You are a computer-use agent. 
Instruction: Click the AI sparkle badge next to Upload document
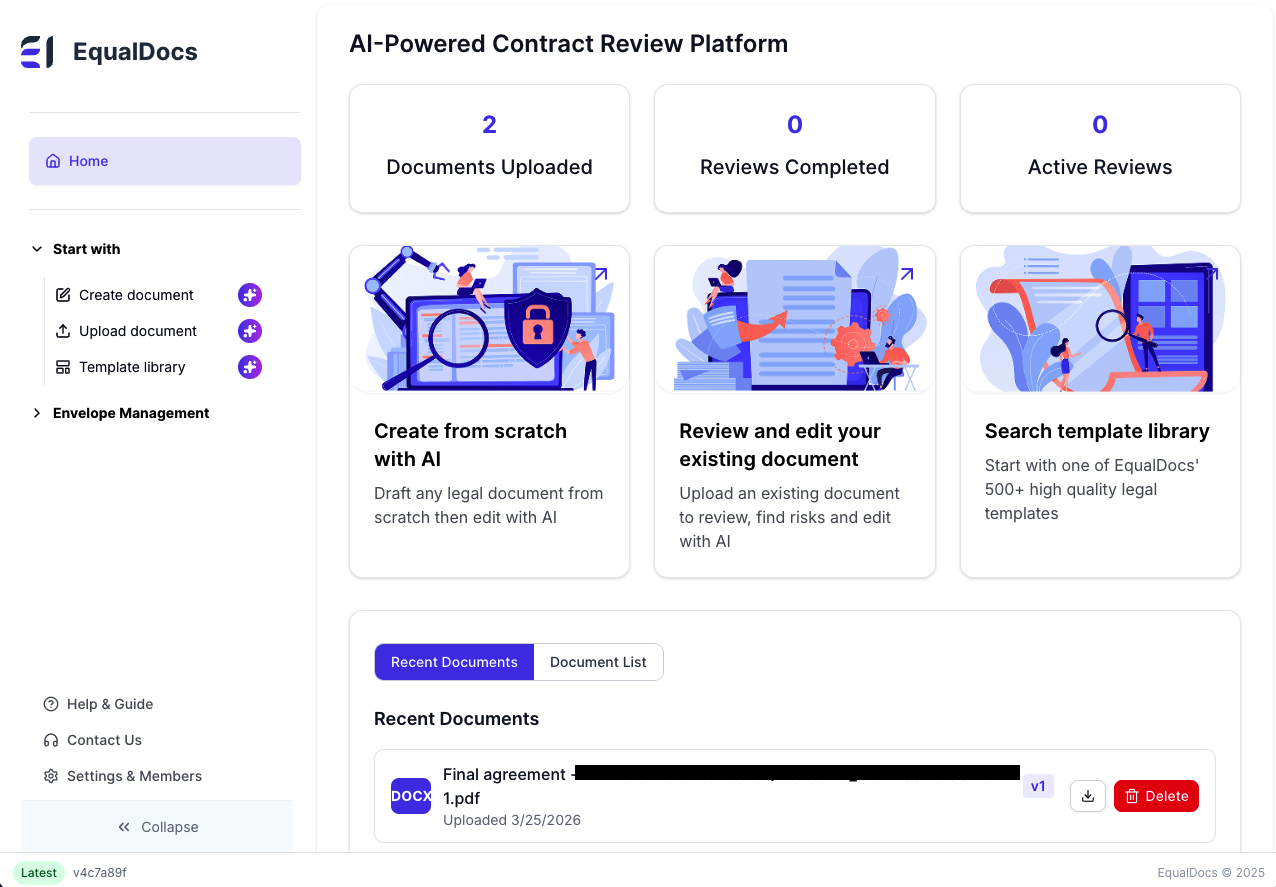[x=249, y=331]
